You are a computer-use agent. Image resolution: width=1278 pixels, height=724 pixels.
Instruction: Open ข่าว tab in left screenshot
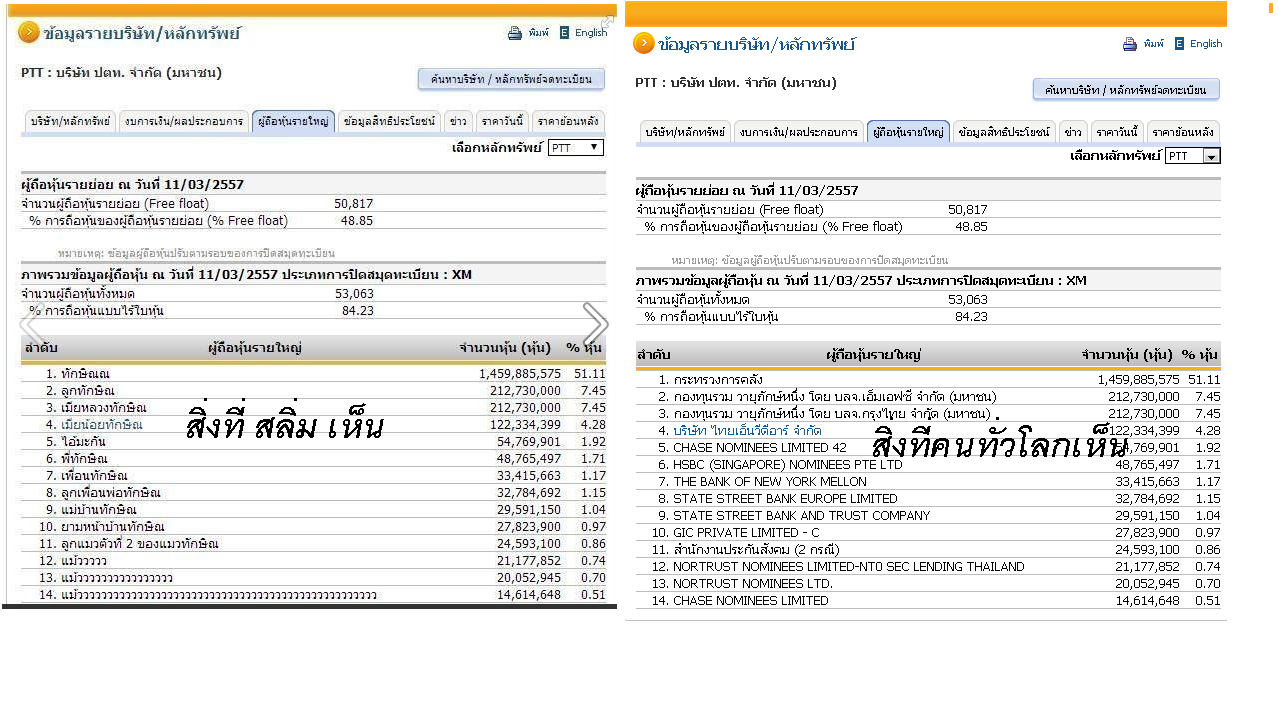(x=458, y=121)
